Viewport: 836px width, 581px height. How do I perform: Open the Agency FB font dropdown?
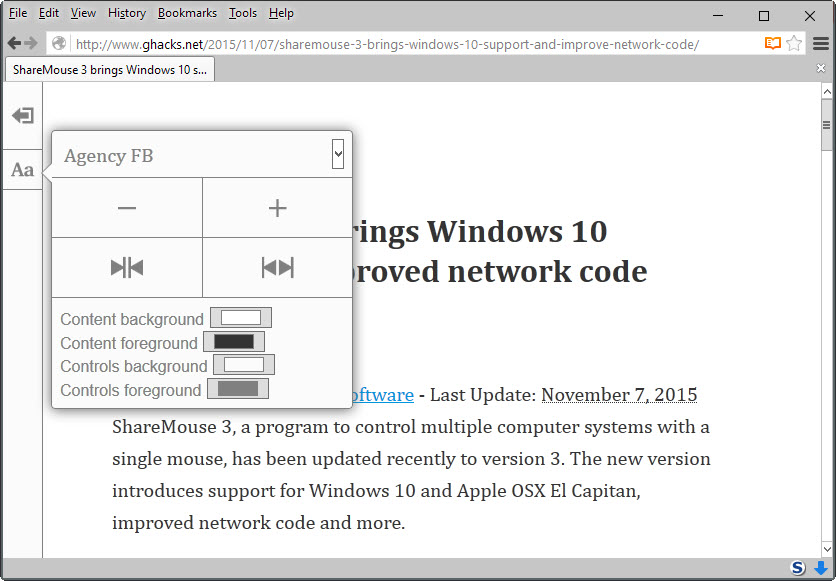tap(337, 154)
